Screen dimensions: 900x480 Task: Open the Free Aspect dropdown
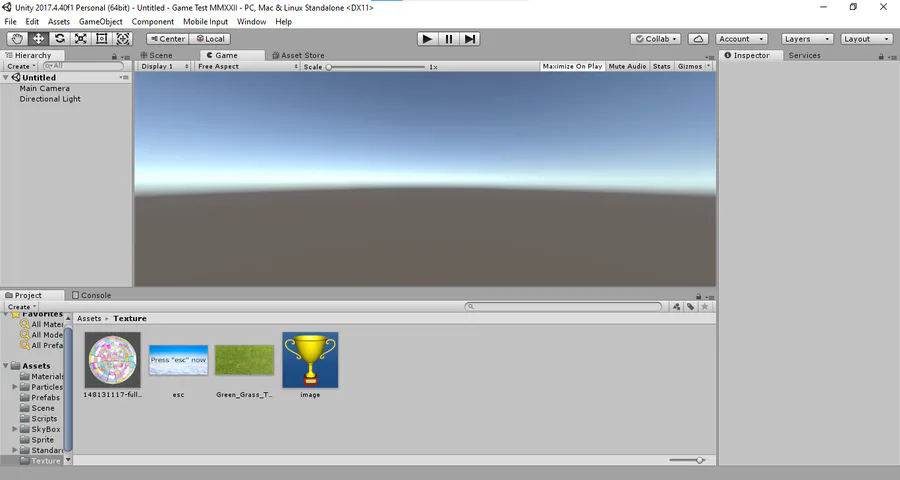click(247, 67)
